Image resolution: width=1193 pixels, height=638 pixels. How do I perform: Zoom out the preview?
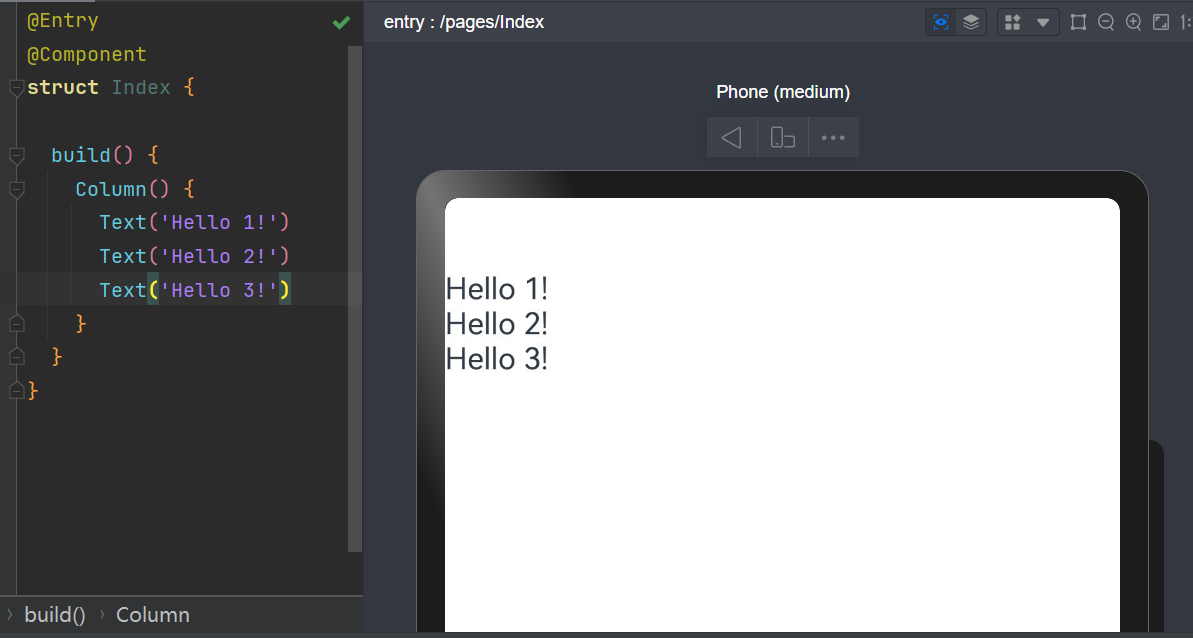1106,22
